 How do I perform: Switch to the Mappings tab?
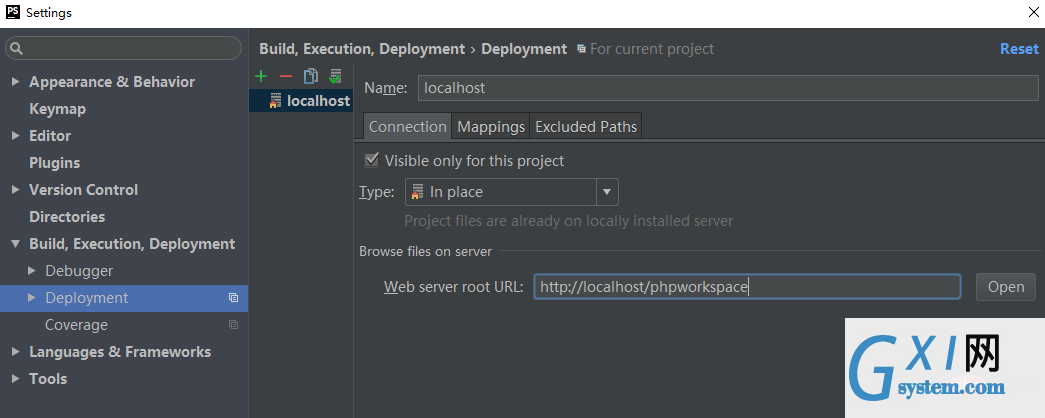491,126
